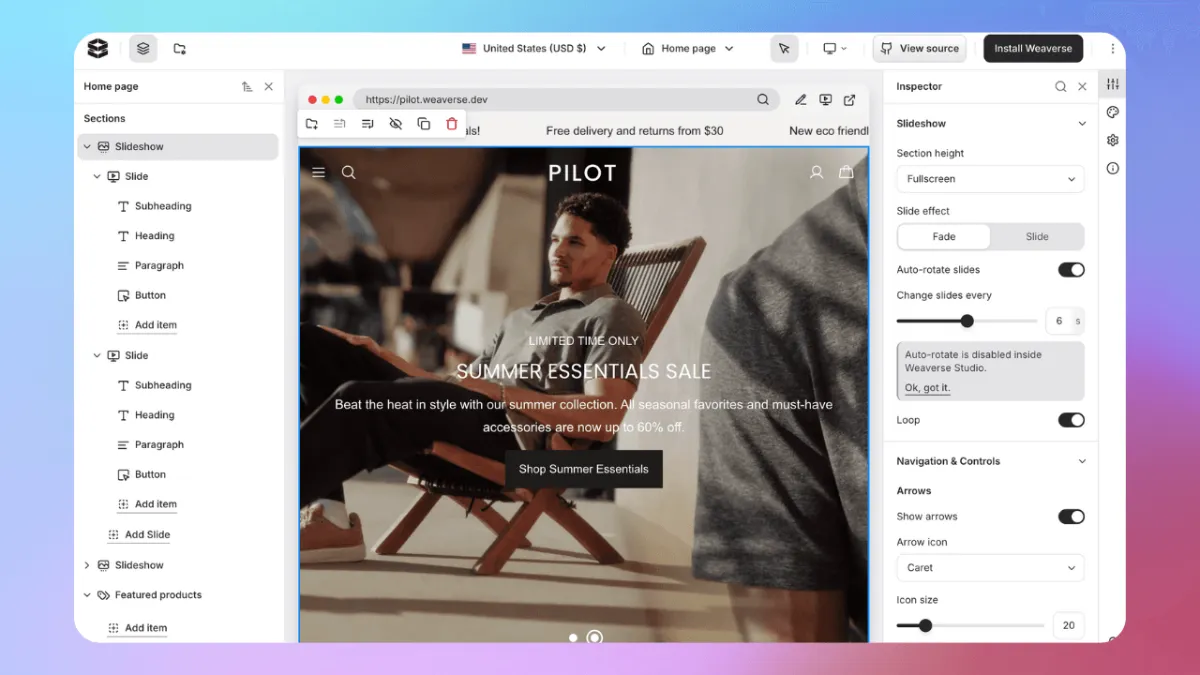Open the United States (USD $) selector
The height and width of the screenshot is (675, 1200).
(534, 48)
